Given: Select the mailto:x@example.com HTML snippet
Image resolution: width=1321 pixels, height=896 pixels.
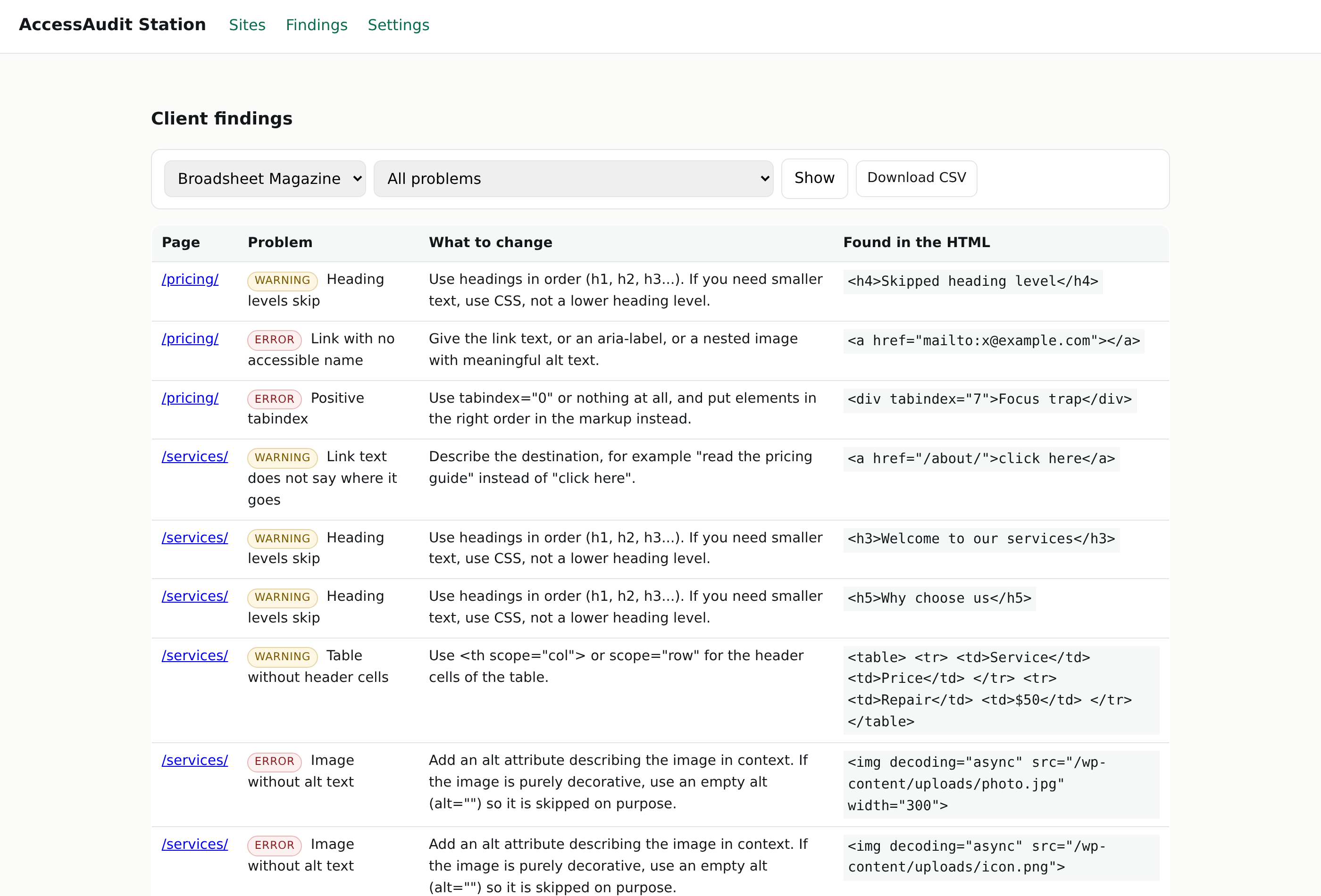Looking at the screenshot, I should tap(993, 341).
